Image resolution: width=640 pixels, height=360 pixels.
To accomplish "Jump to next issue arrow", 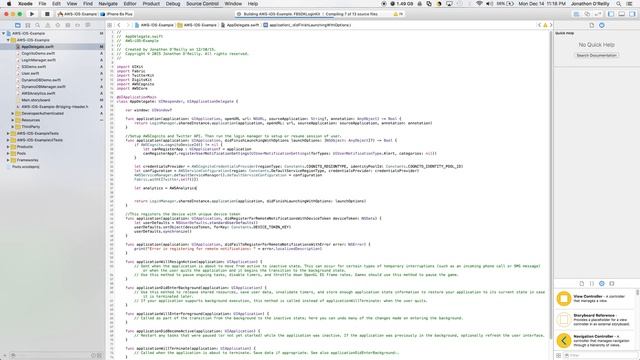I will tap(551, 25).
